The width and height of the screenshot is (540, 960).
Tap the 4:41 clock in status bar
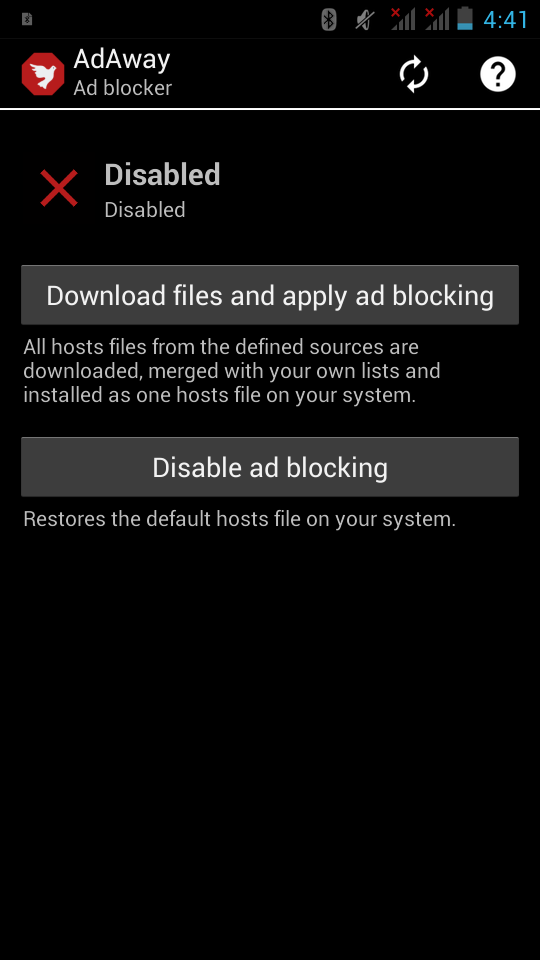(x=506, y=20)
